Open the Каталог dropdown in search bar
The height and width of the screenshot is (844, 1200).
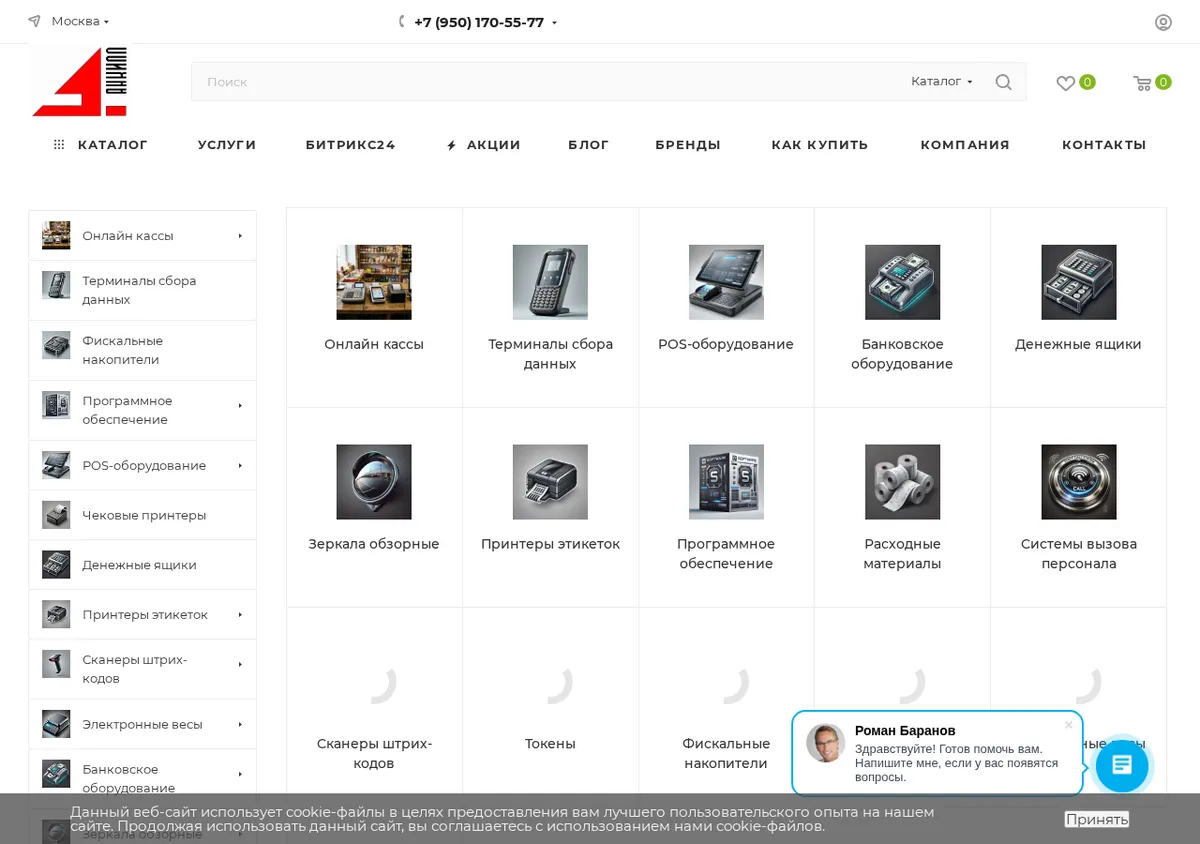[x=942, y=81]
